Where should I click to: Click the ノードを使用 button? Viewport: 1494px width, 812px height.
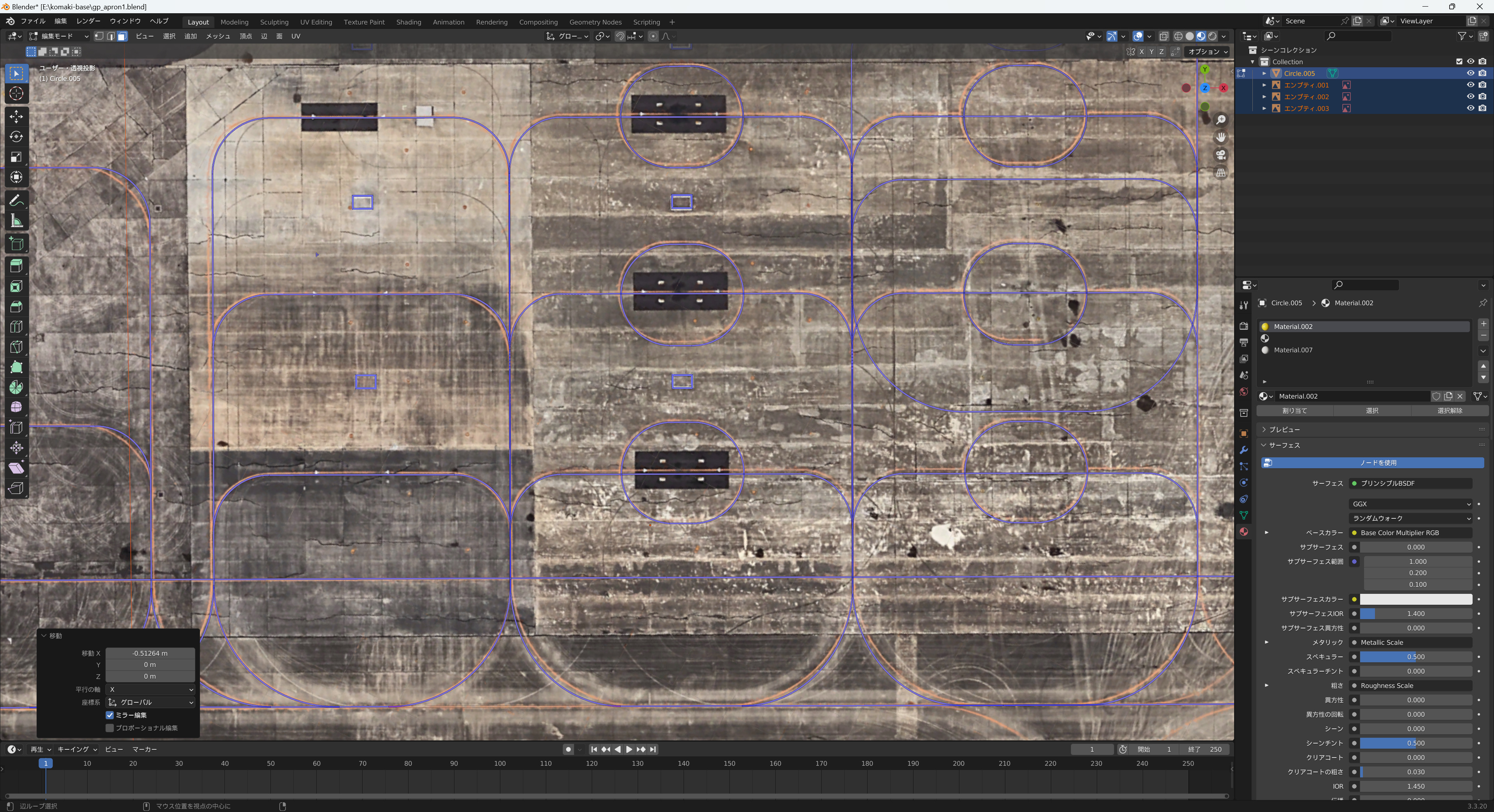(x=1372, y=462)
